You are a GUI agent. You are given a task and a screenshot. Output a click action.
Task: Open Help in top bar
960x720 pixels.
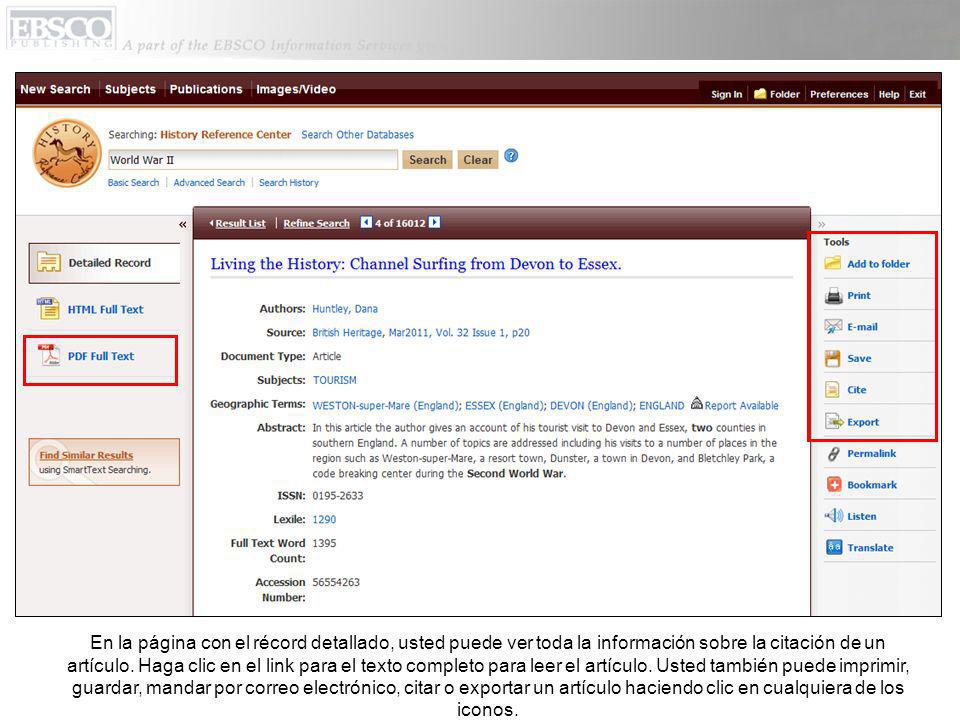889,94
